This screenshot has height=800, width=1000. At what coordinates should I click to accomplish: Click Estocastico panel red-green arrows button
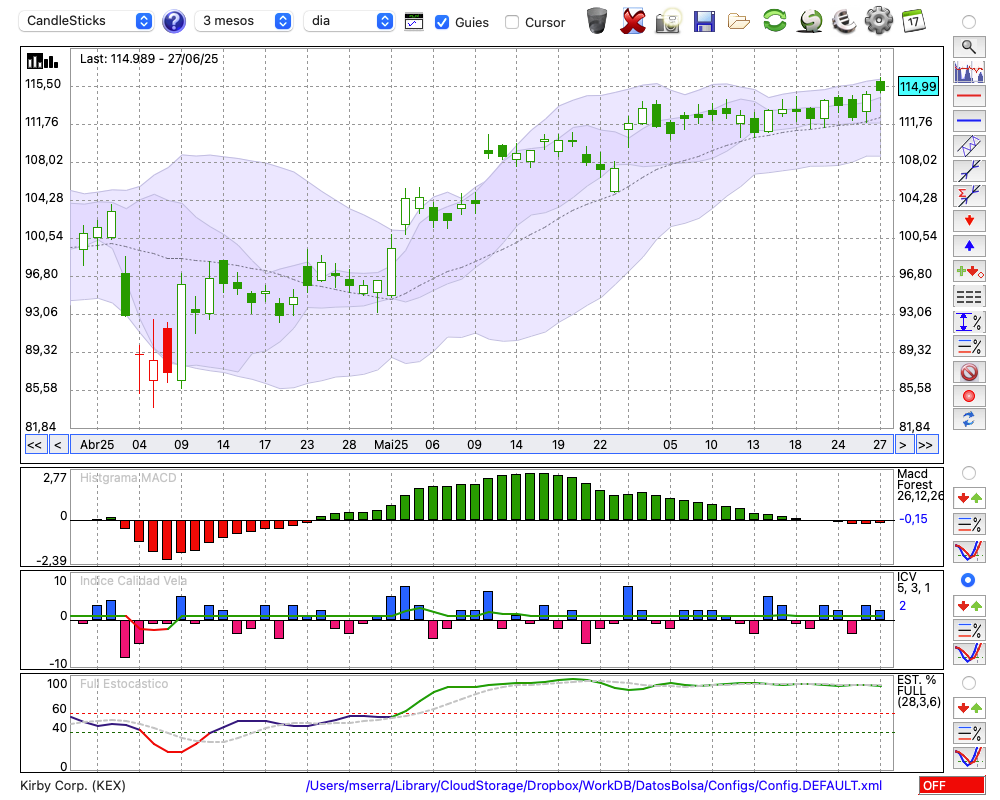(969, 707)
